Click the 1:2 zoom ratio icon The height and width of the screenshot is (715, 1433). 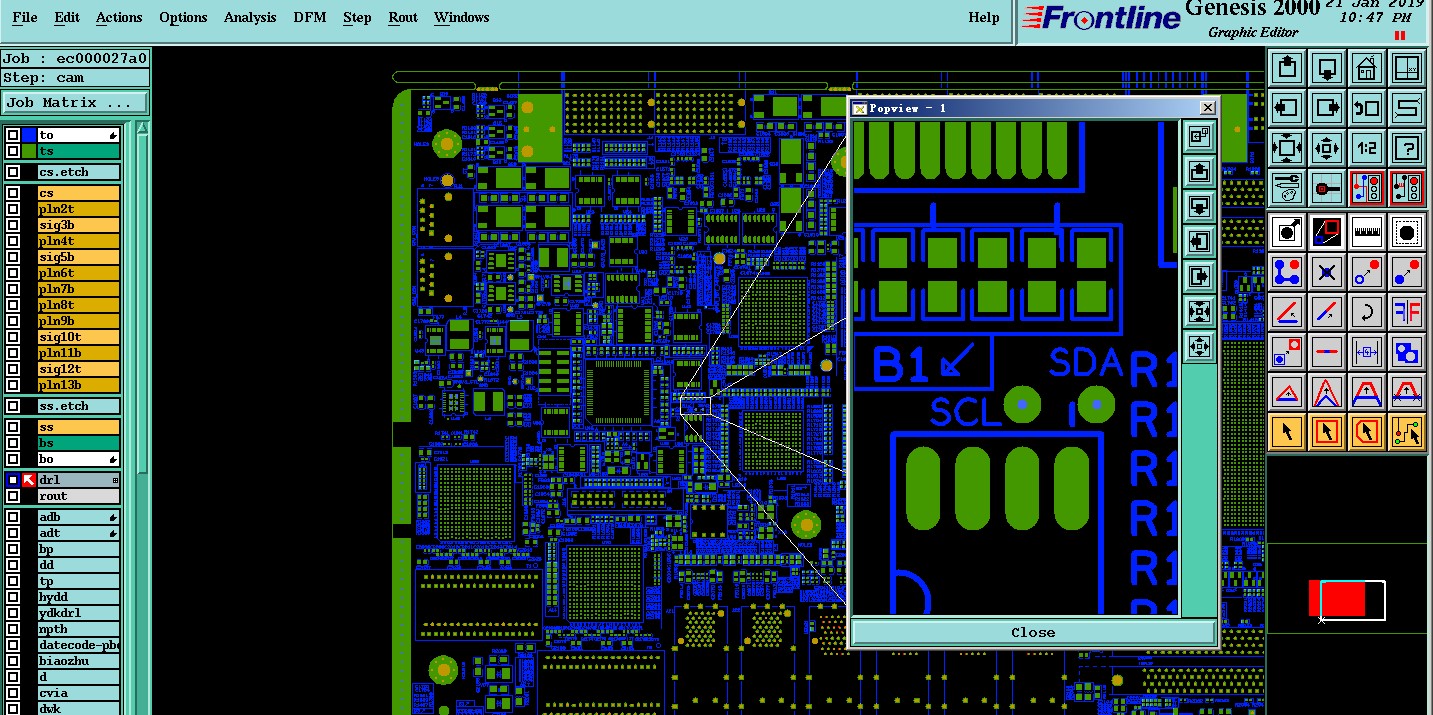[x=1367, y=148]
